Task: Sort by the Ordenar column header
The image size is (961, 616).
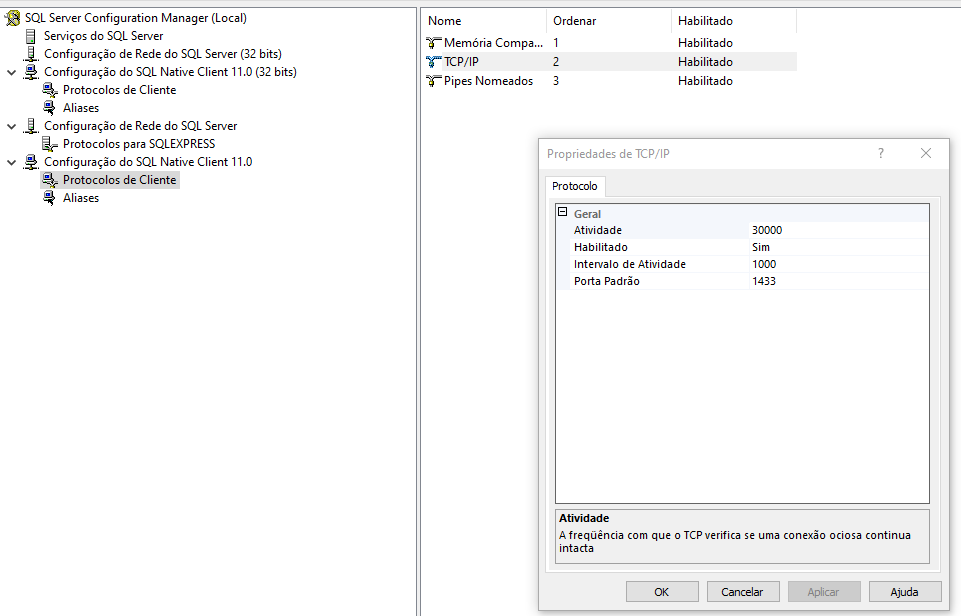Action: [x=609, y=21]
